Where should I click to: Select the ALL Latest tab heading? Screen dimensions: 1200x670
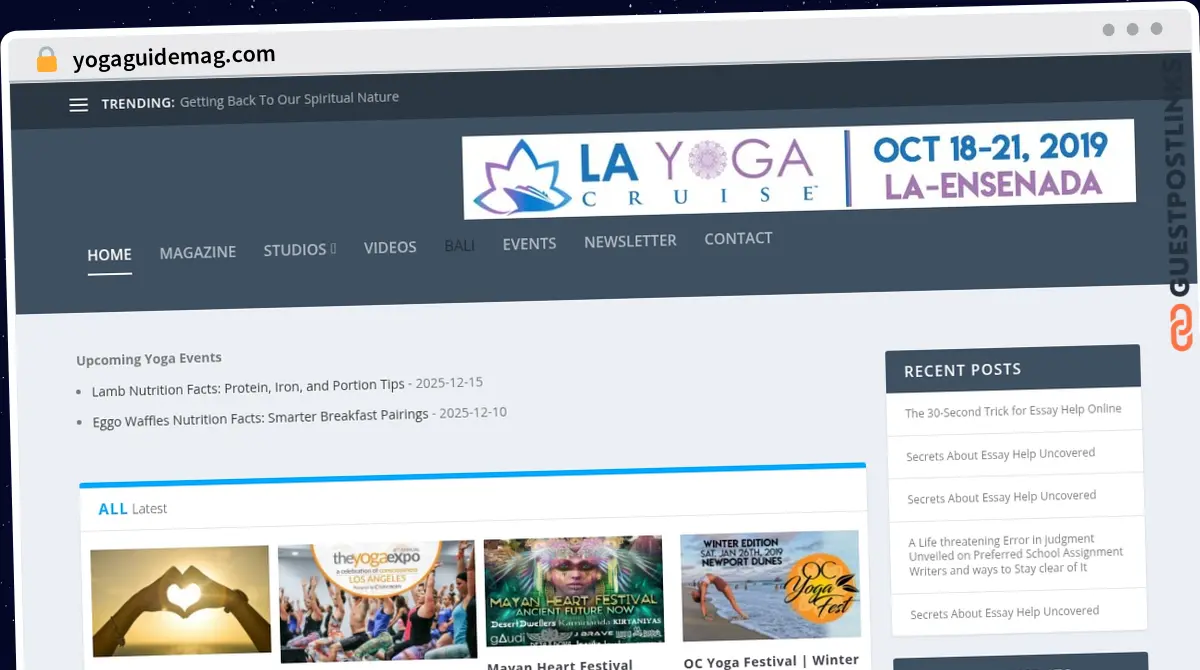(x=132, y=509)
